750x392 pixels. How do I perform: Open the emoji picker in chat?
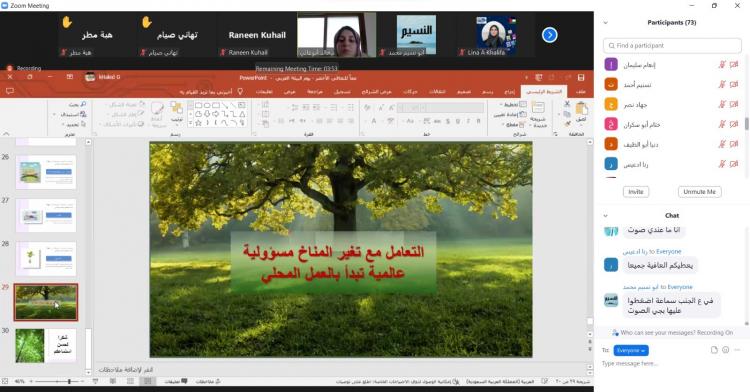click(726, 350)
